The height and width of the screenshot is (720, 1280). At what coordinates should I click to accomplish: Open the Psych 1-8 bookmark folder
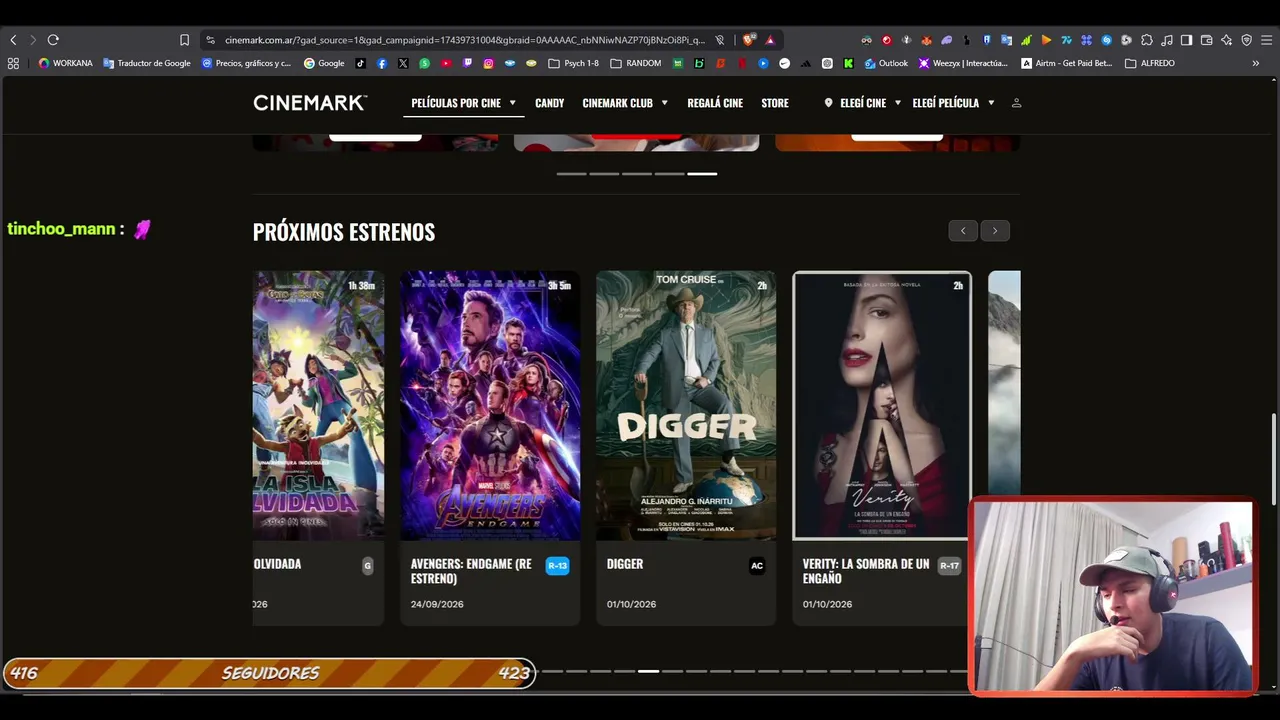tap(573, 63)
